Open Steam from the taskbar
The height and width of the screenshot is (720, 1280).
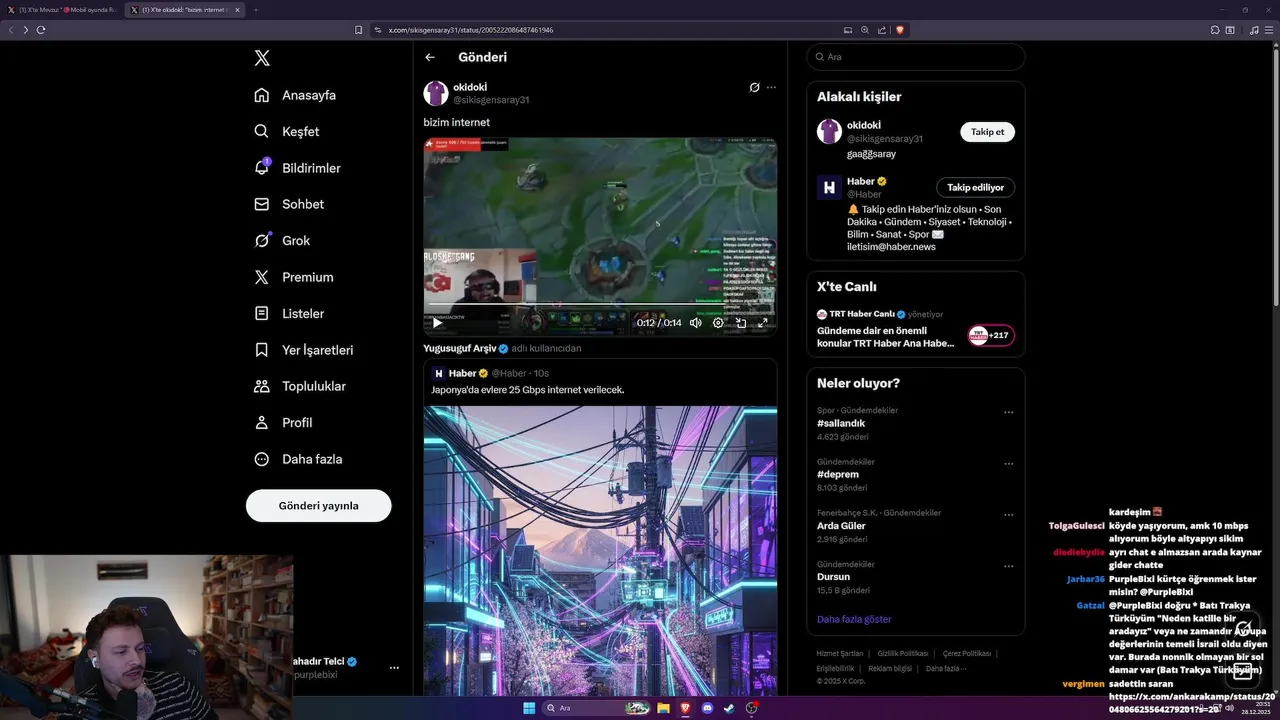coord(729,708)
